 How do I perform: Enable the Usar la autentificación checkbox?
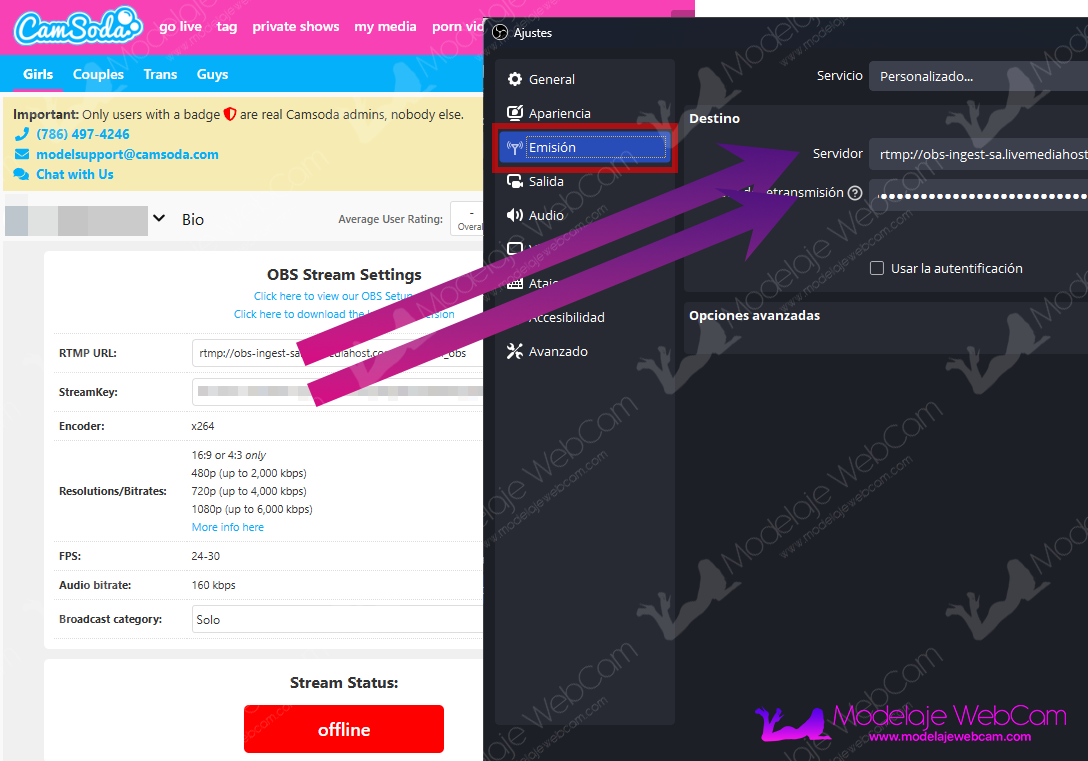click(877, 269)
